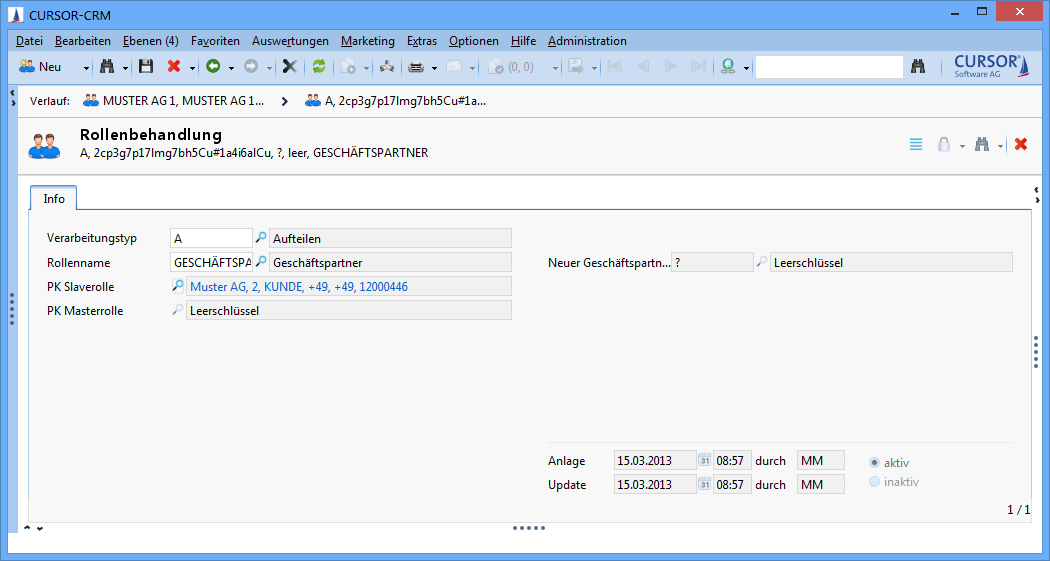
Task: Click the printer icon in the toolbar
Action: click(x=416, y=67)
